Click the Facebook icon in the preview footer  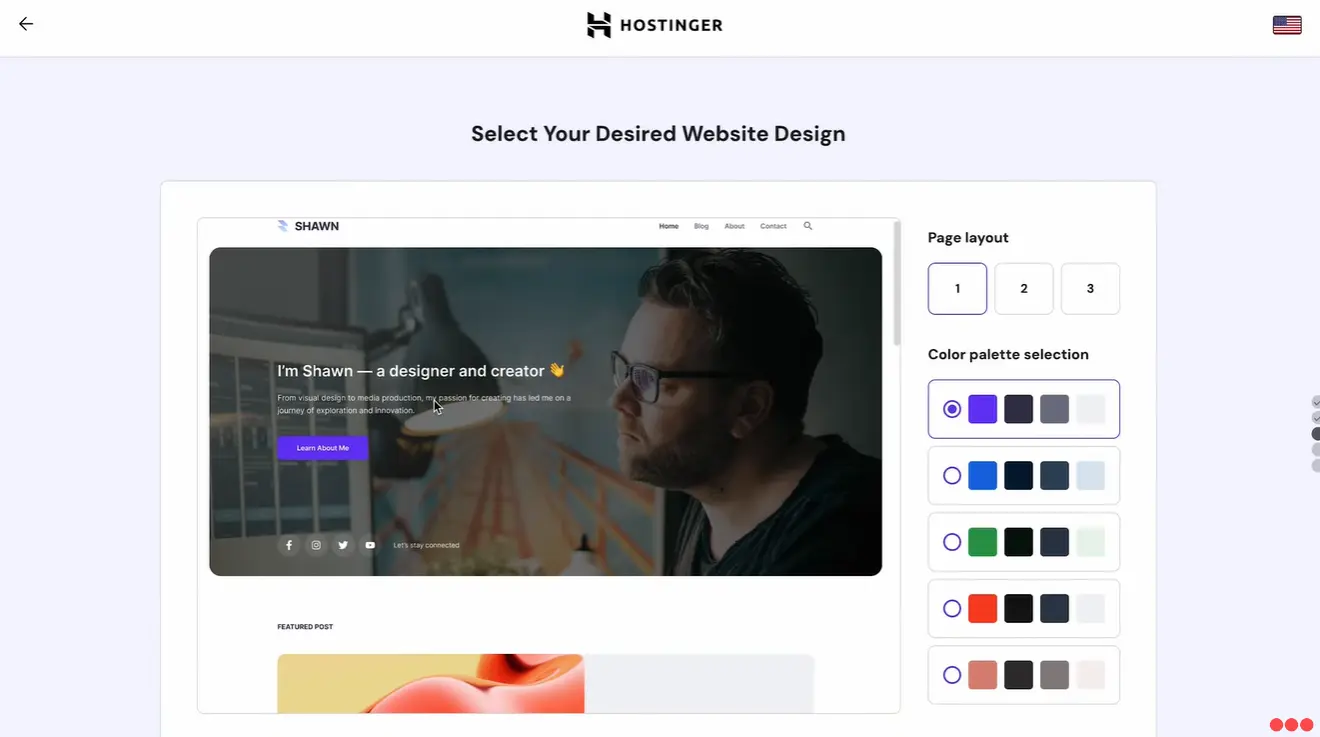coord(289,544)
